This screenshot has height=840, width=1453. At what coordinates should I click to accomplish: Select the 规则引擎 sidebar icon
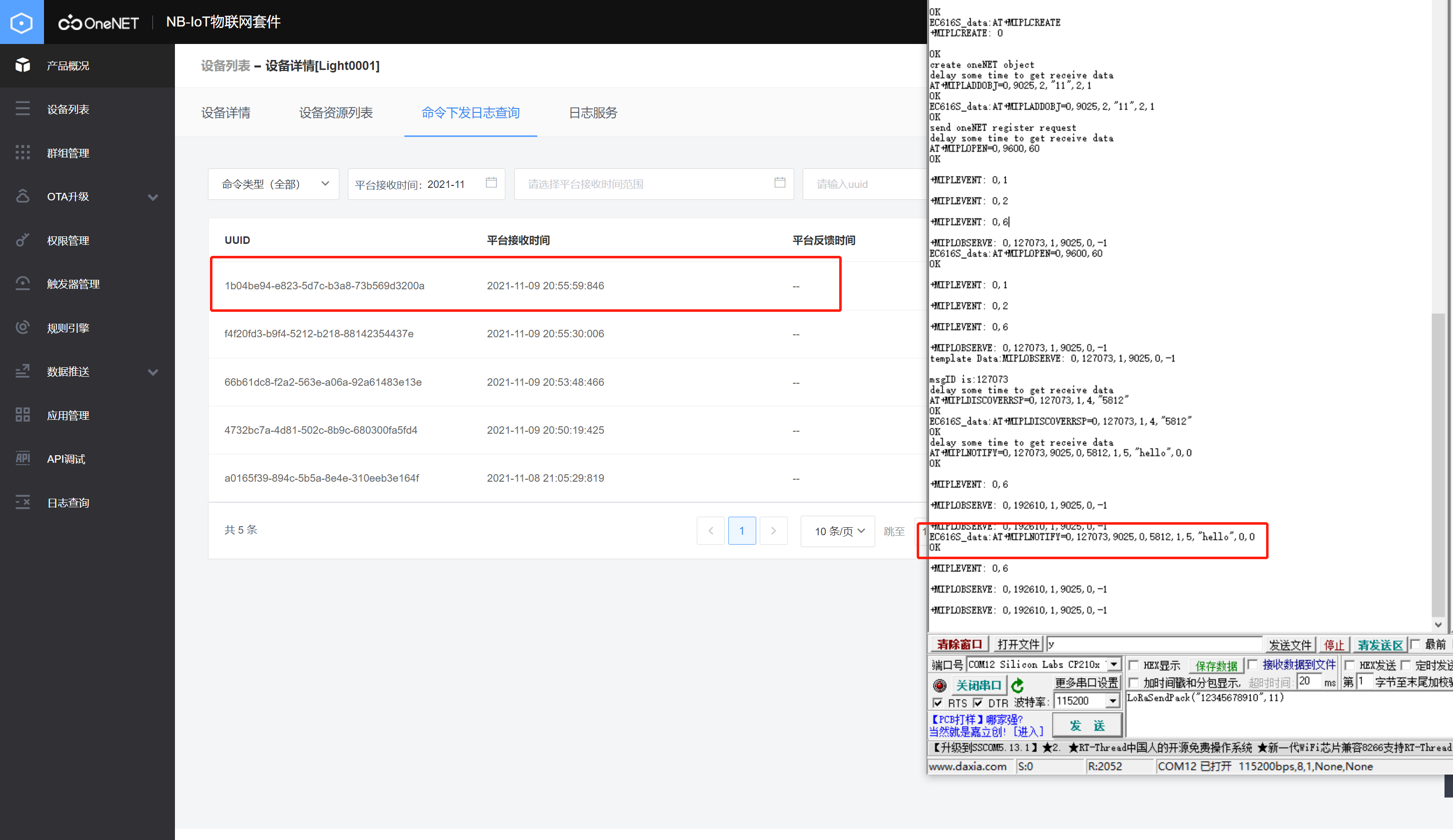(67, 327)
